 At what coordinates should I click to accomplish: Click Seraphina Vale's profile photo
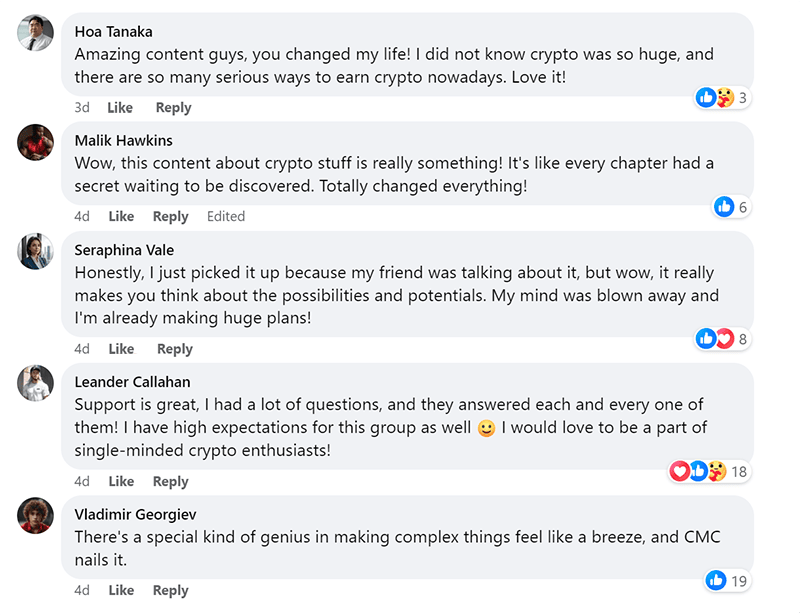point(36,251)
